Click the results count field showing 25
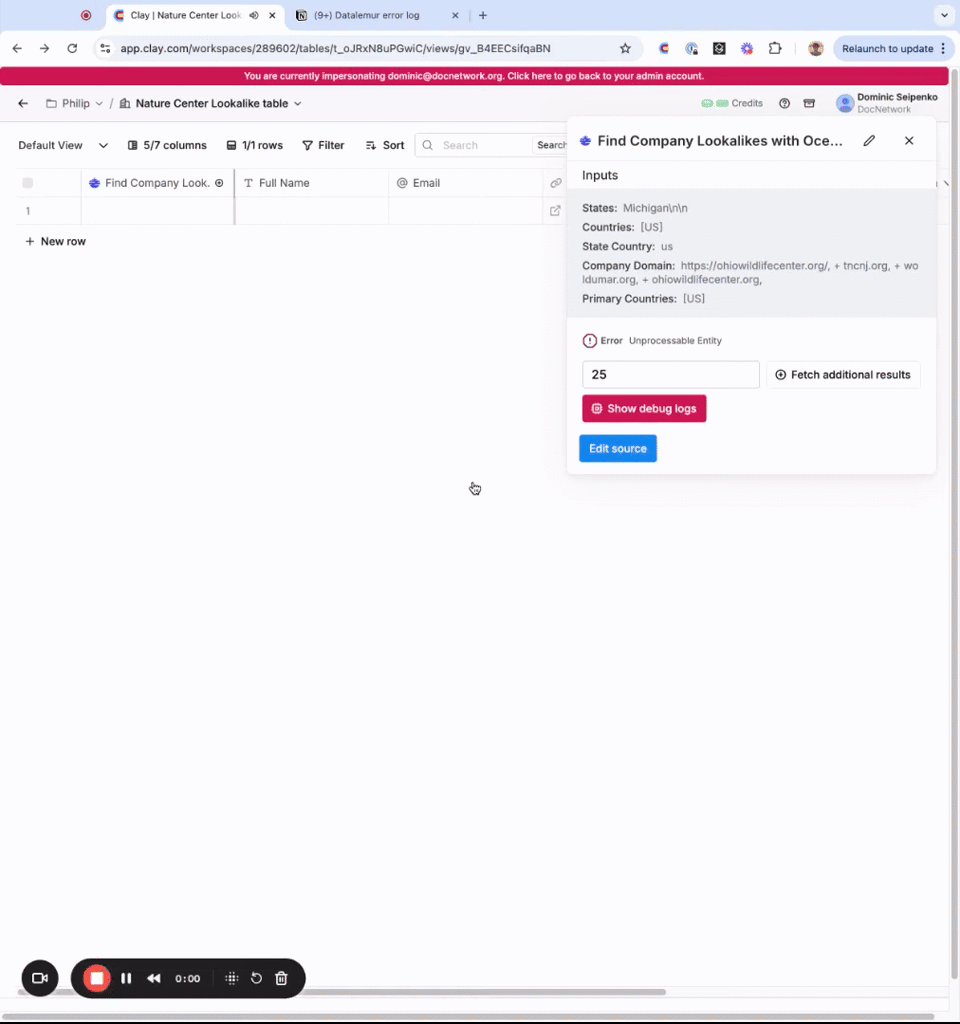Screen dimensions: 960x1024 (x=670, y=375)
